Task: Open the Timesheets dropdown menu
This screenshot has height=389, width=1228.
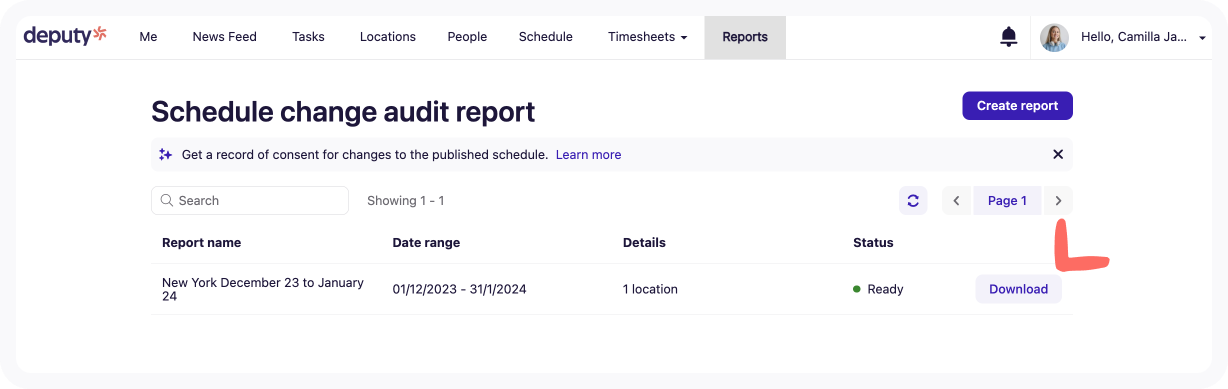Action: [x=647, y=37]
